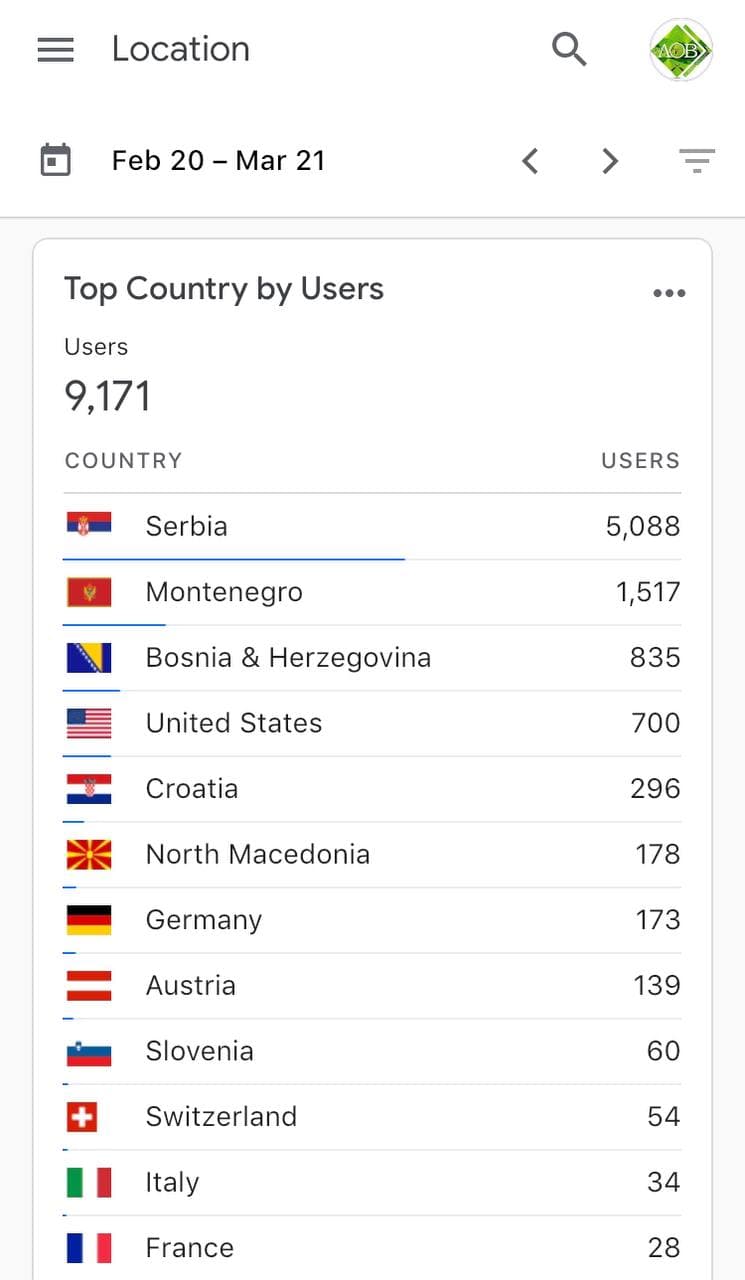Viewport: 745px width, 1280px height.
Task: Click the Serbia flag icon
Action: click(x=89, y=525)
